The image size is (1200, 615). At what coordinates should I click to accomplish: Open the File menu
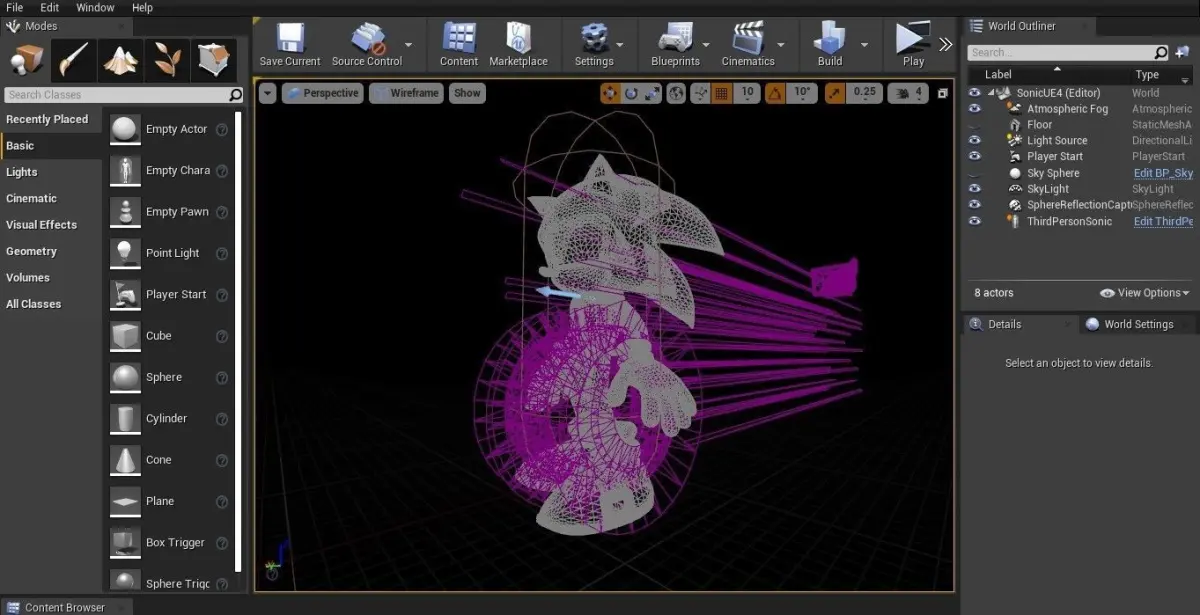pyautogui.click(x=14, y=7)
